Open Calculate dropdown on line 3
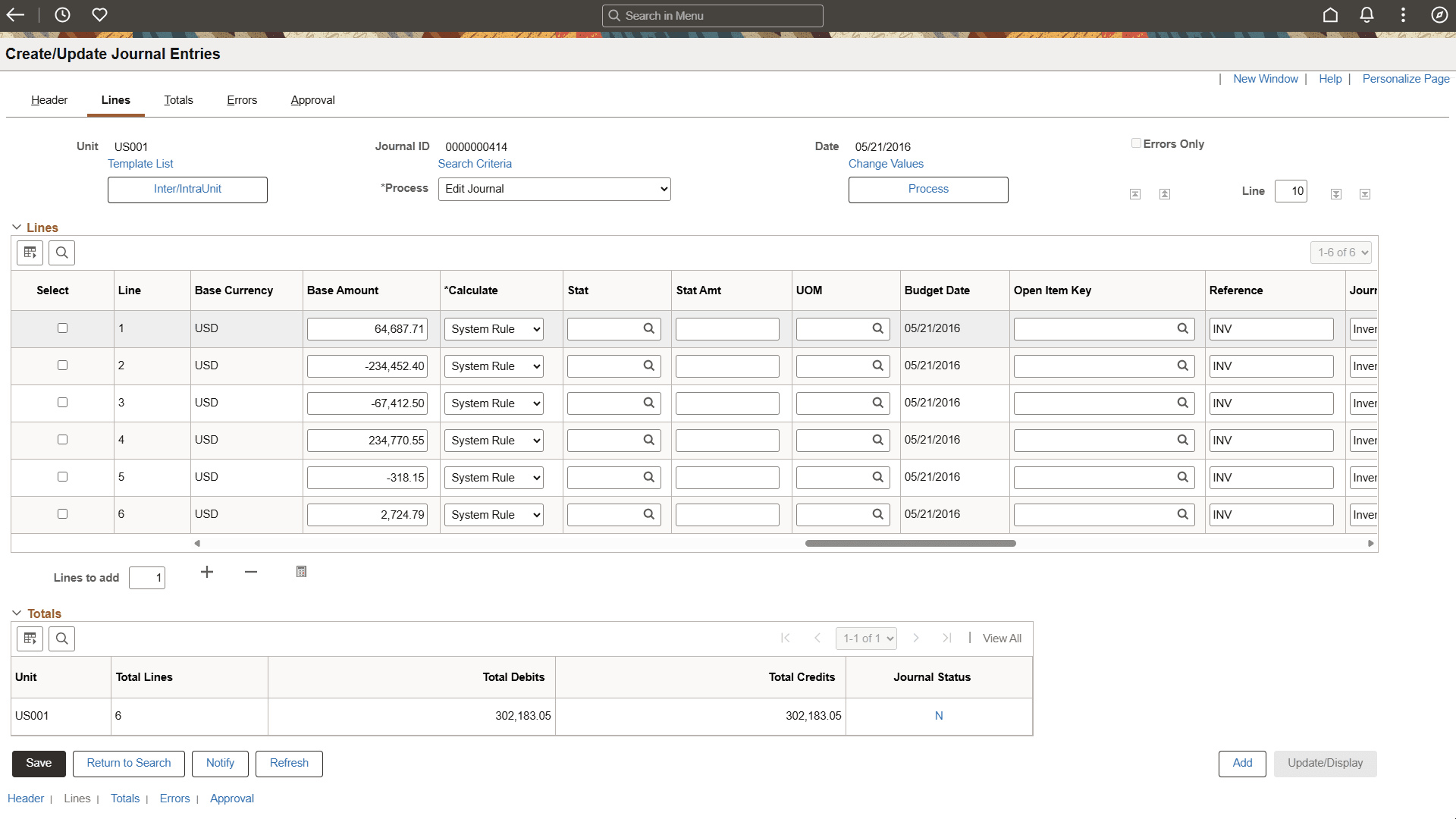 tap(494, 403)
